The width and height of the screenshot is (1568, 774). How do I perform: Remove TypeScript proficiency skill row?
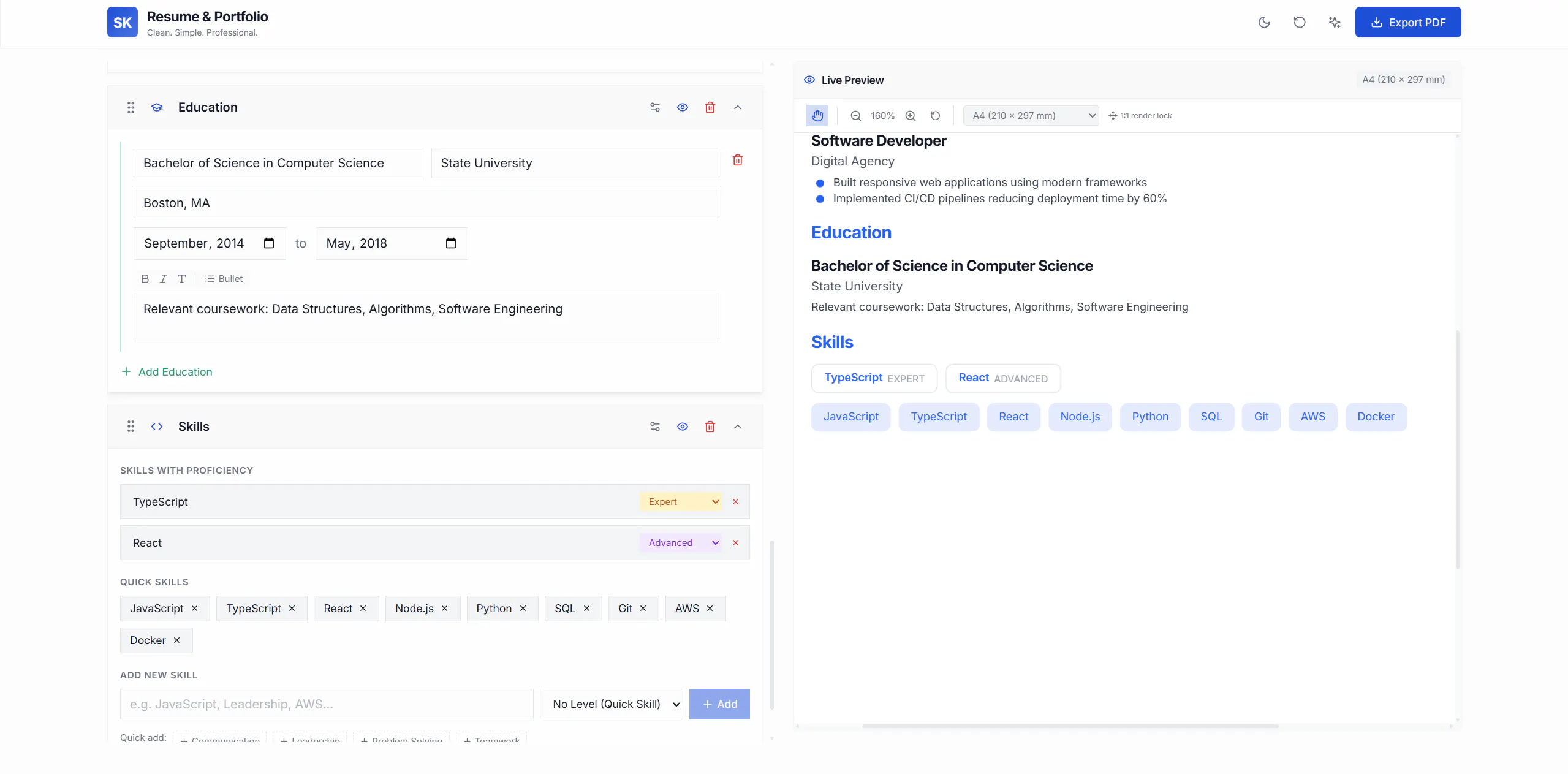(x=735, y=502)
